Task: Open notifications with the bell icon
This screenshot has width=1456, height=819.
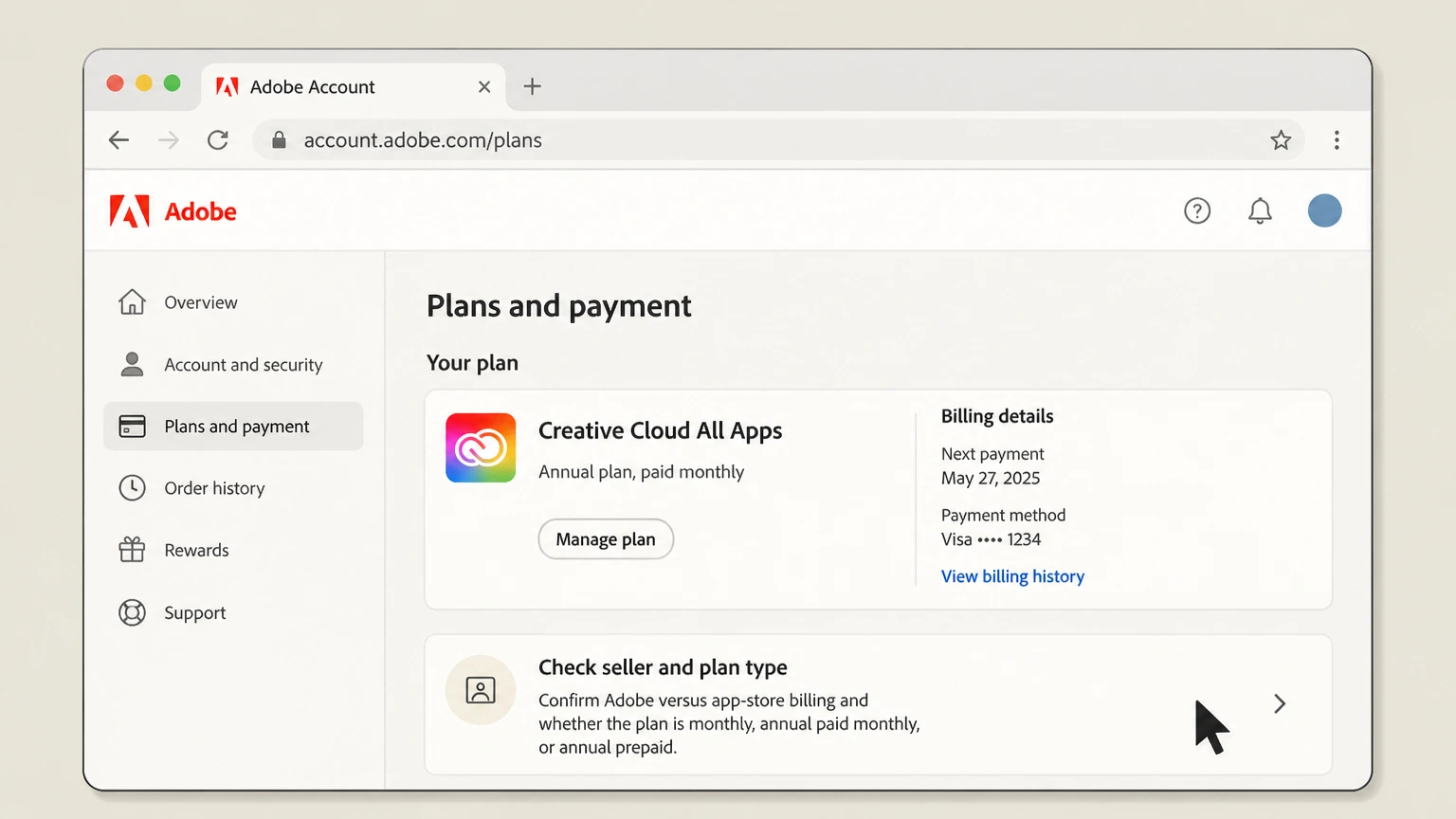Action: tap(1260, 210)
